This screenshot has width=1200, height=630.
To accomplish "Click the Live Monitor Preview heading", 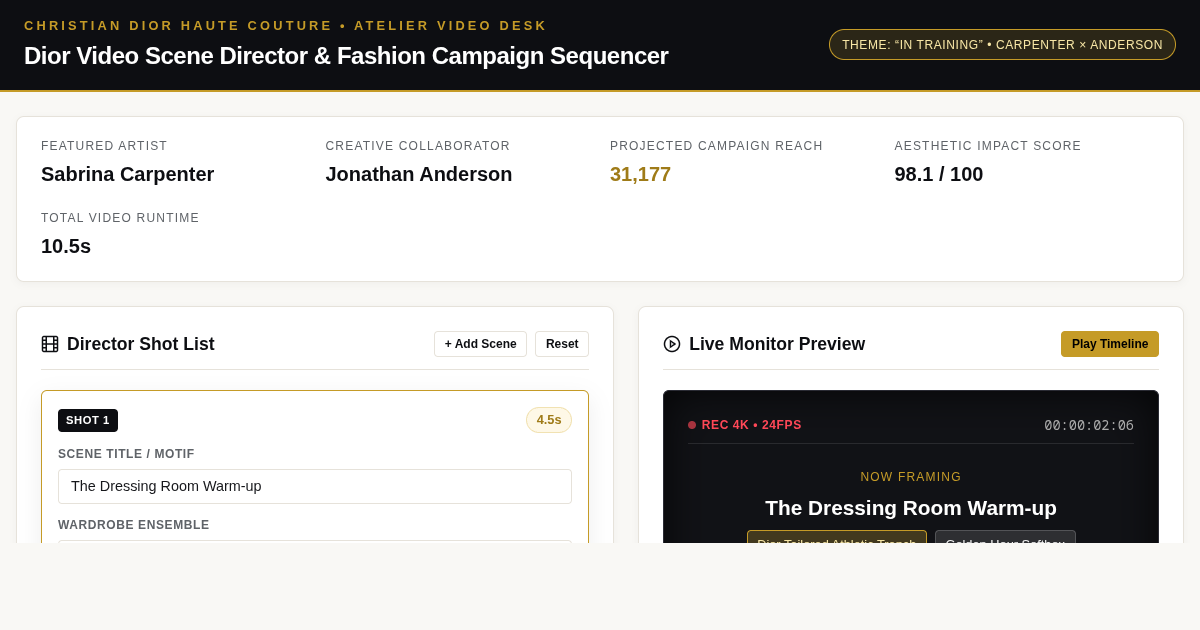I will [x=777, y=344].
